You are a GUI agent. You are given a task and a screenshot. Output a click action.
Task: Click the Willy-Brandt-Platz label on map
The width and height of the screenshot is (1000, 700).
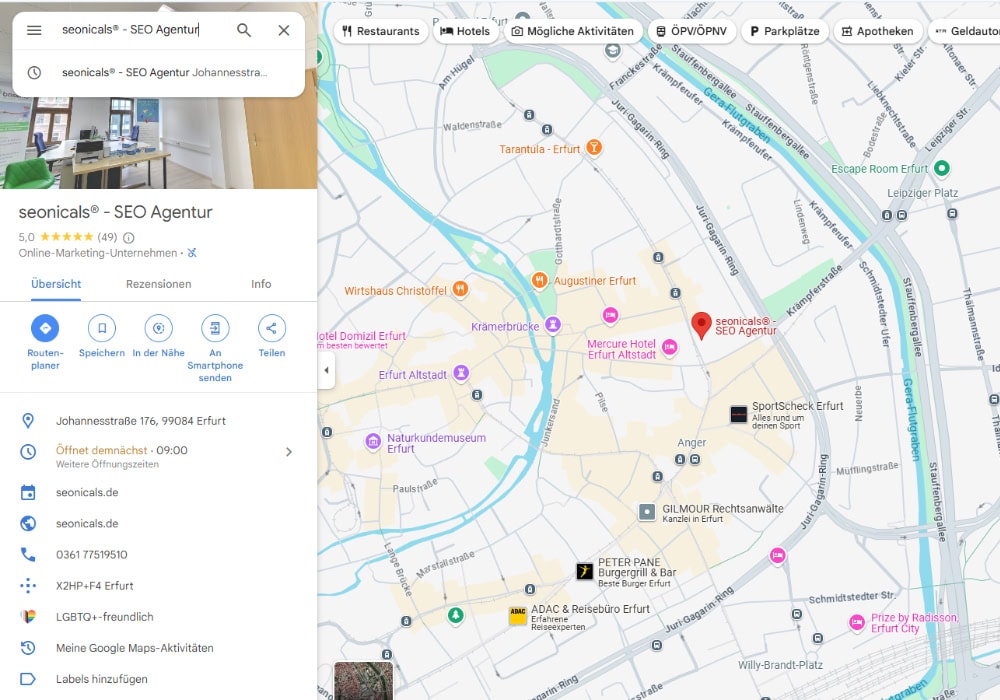click(780, 665)
